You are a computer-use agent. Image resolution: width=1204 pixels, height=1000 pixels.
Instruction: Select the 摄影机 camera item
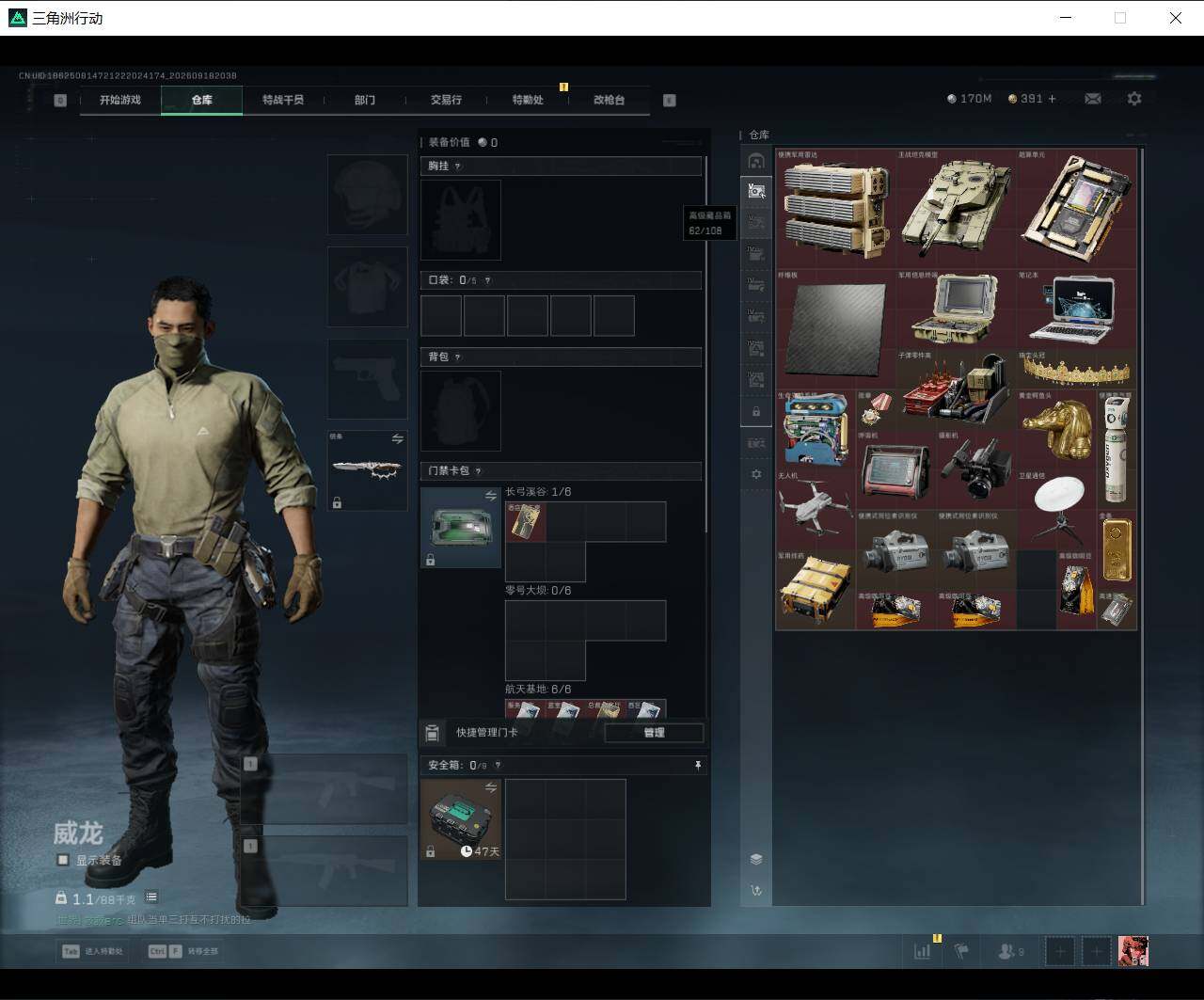point(975,469)
